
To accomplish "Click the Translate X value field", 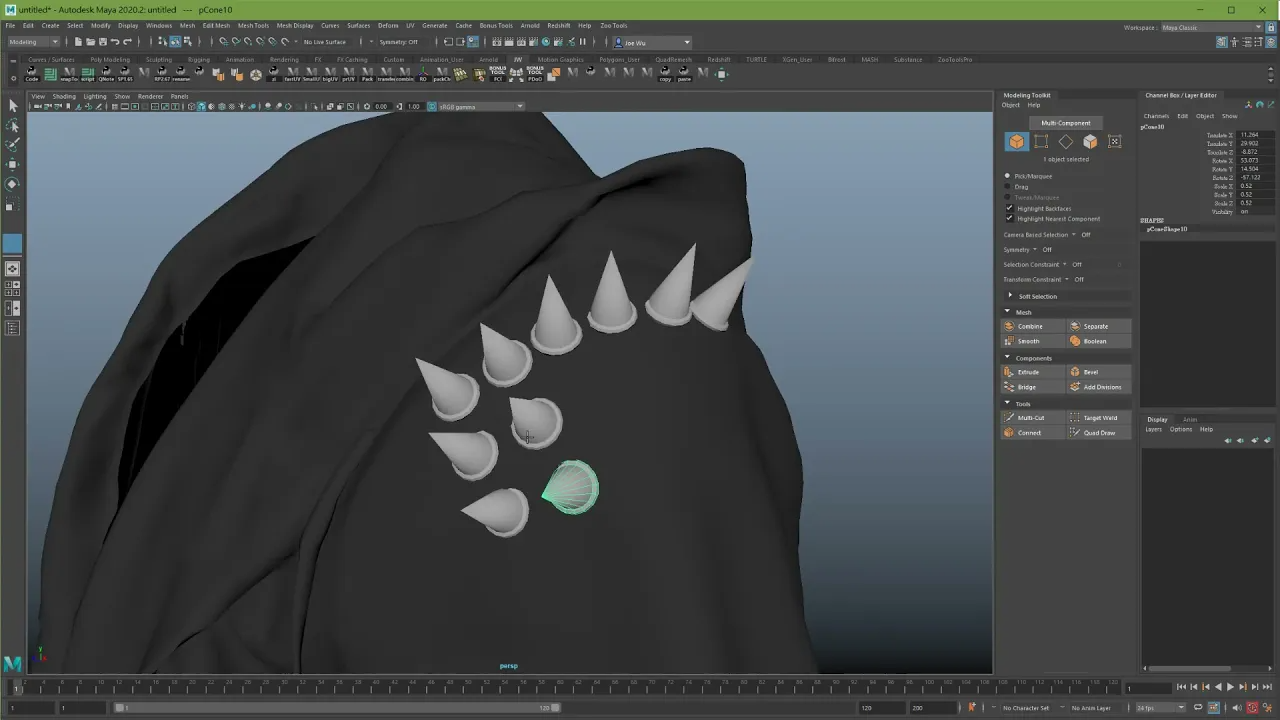I will [x=1256, y=135].
